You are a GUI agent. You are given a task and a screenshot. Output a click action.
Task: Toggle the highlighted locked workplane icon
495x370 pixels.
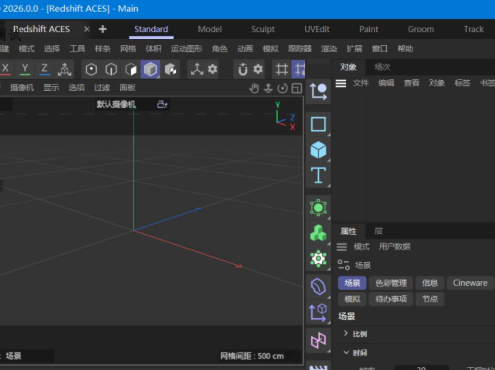click(299, 69)
